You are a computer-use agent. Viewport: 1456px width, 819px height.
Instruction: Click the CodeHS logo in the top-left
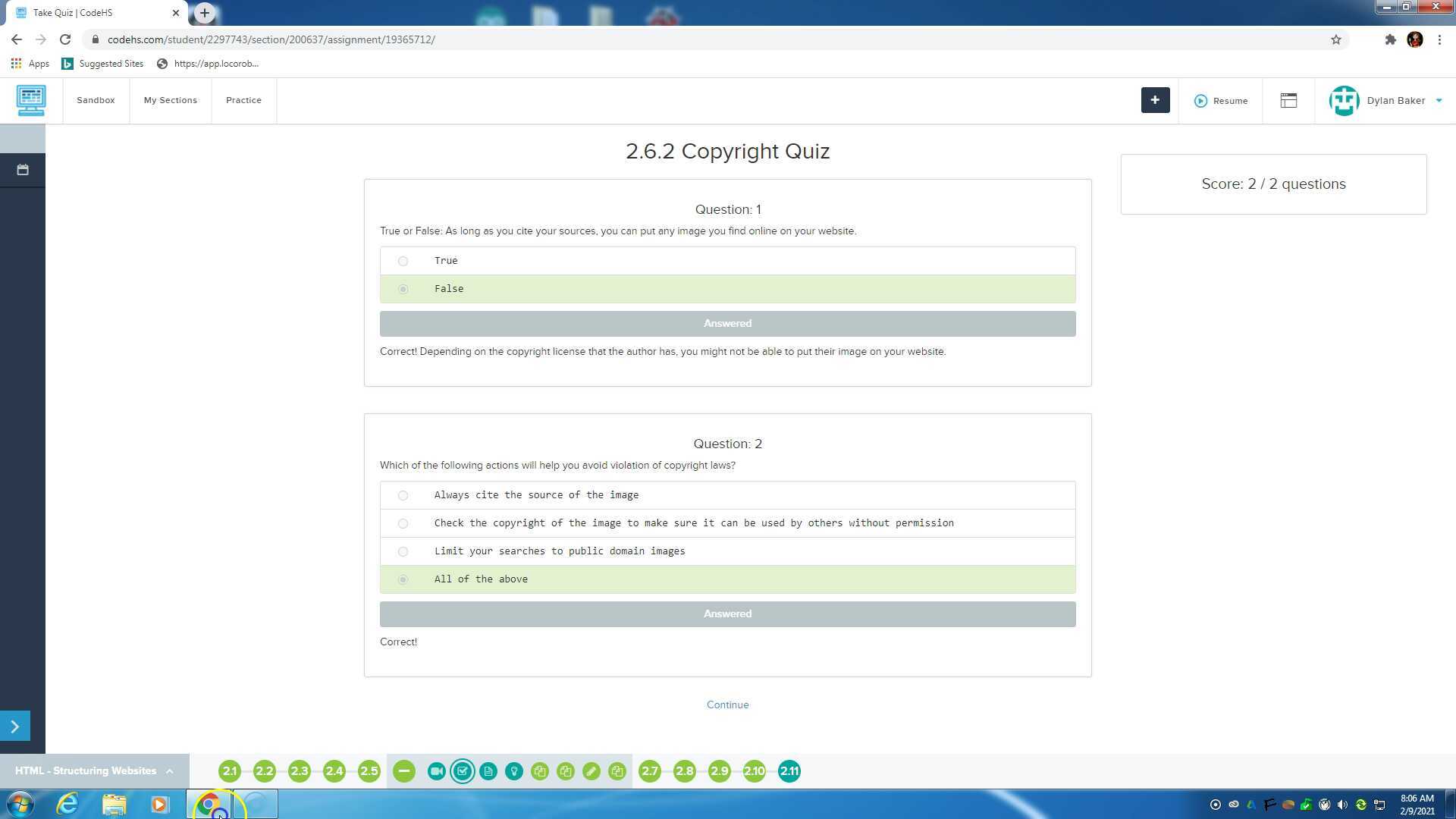(x=31, y=100)
